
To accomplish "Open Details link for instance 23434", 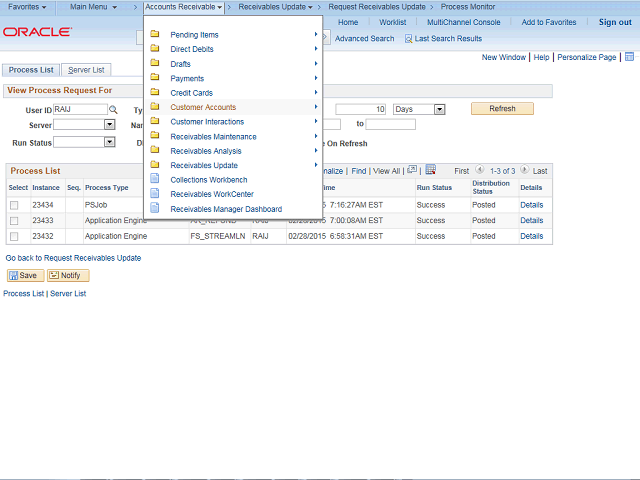I will click(531, 205).
